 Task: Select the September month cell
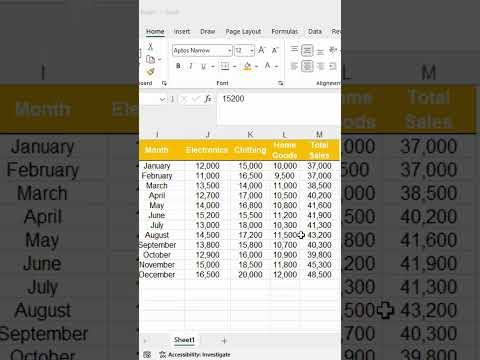coord(162,245)
